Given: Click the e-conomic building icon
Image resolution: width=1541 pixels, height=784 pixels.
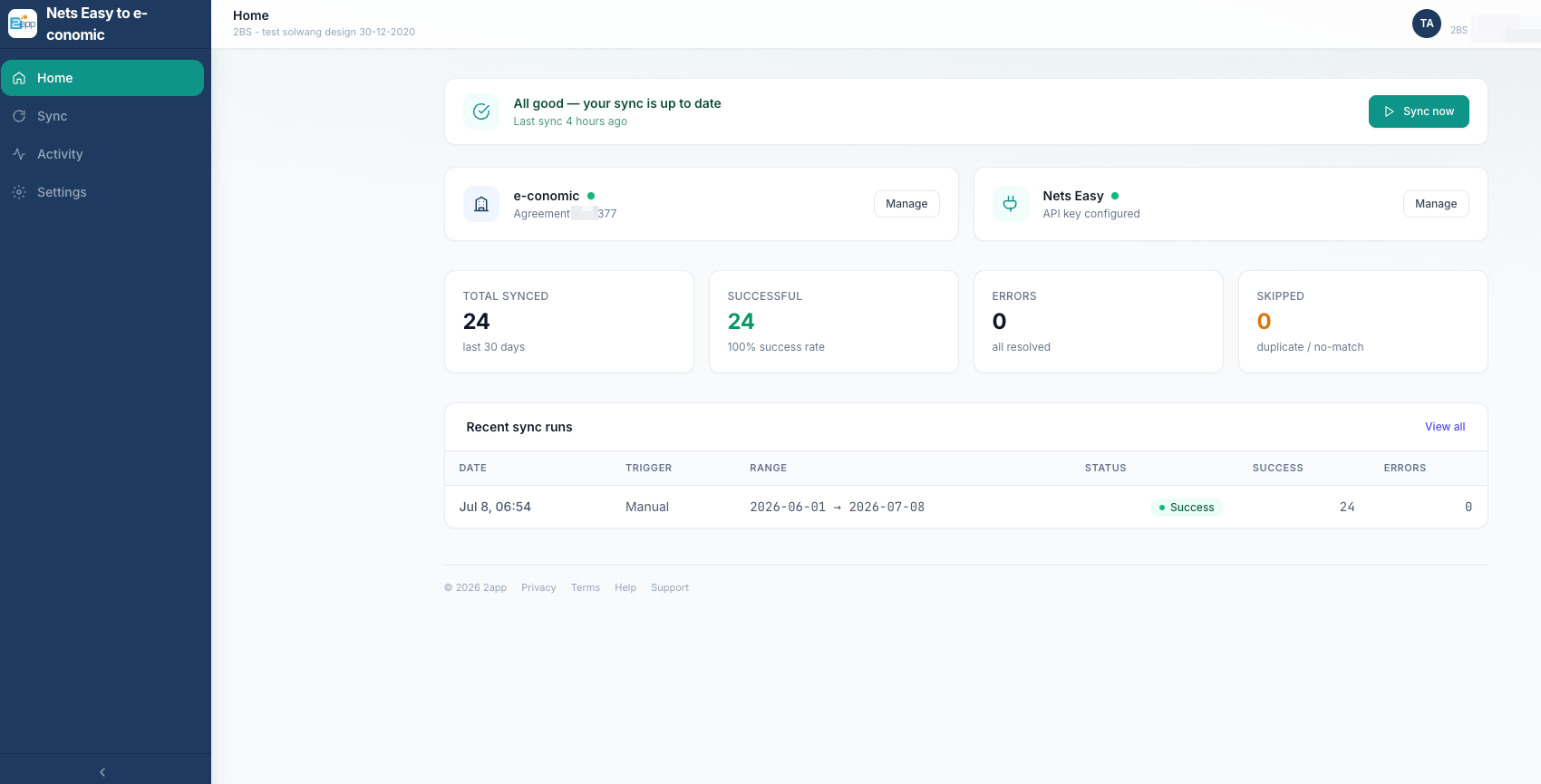Looking at the screenshot, I should [481, 204].
